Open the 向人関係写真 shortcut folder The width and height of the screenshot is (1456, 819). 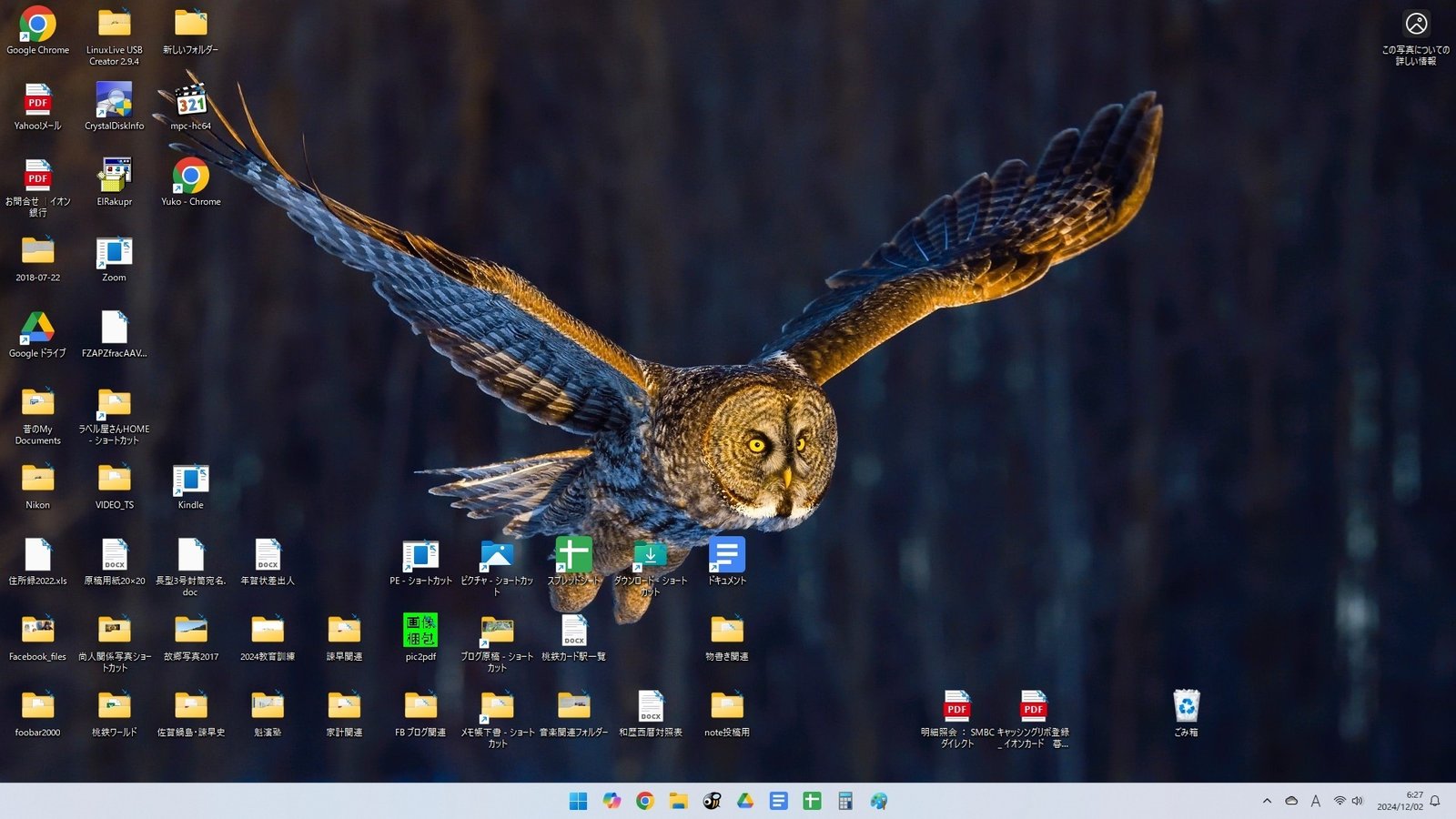point(114,642)
